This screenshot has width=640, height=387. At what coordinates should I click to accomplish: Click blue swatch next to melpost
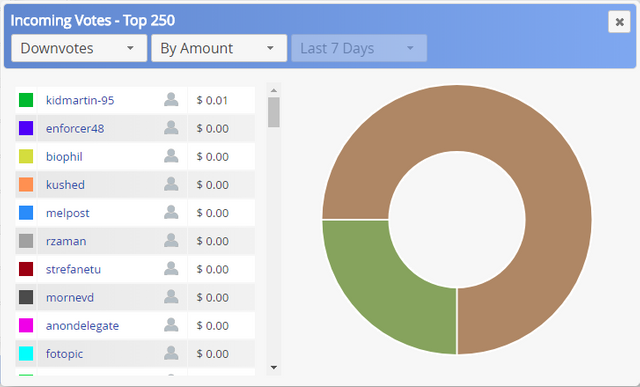pos(26,213)
